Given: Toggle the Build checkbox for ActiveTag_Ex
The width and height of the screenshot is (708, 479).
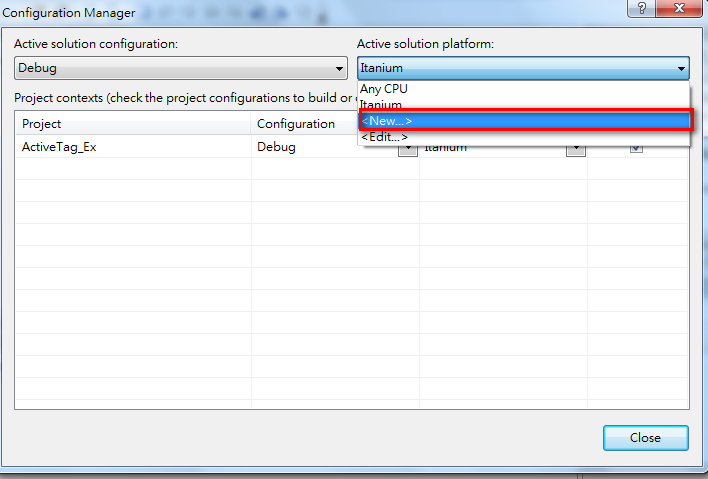Looking at the screenshot, I should (636, 149).
